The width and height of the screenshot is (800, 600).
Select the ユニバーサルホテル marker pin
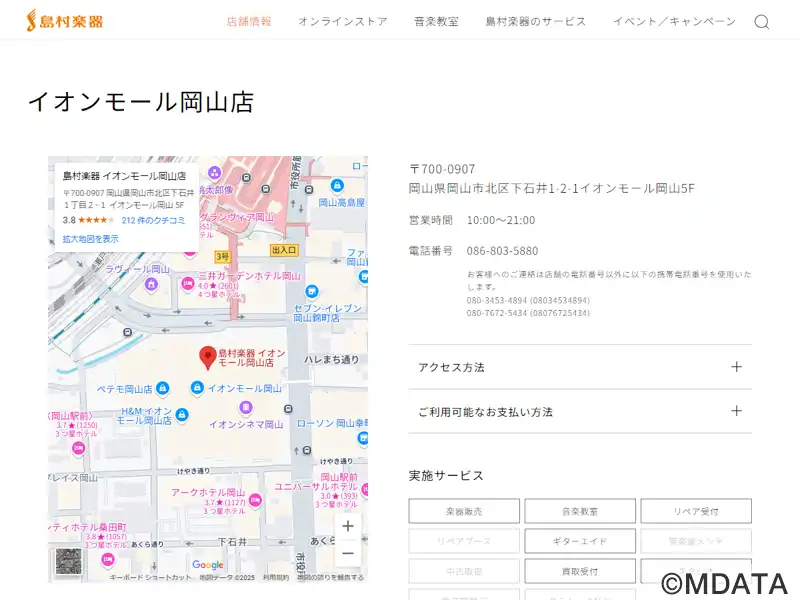(364, 490)
